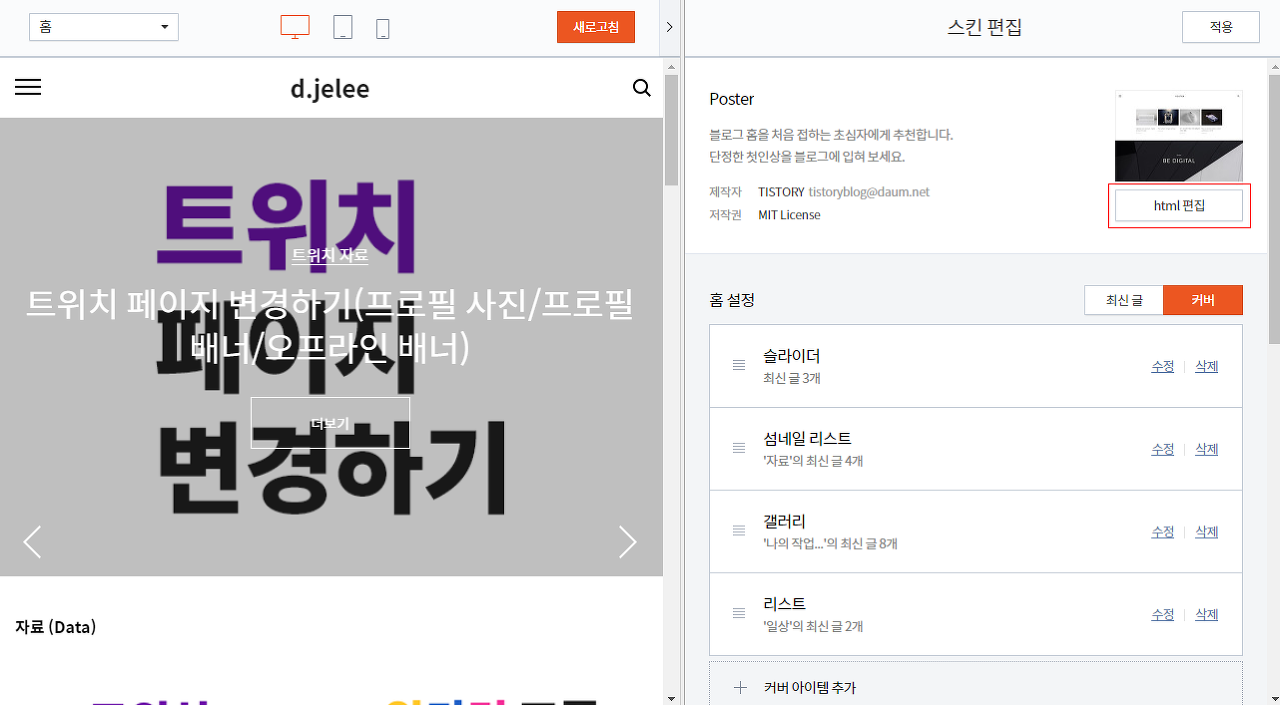1280x705 pixels.
Task: Apply skin changes with 적용 button
Action: click(x=1220, y=27)
